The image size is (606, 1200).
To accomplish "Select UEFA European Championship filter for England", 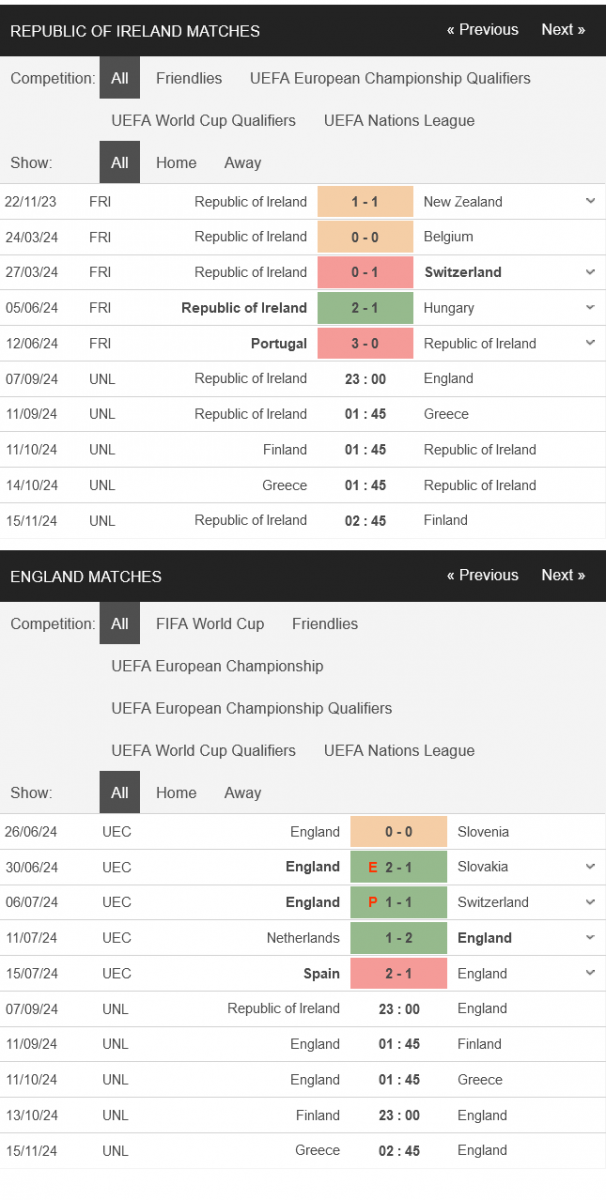I will point(217,666).
